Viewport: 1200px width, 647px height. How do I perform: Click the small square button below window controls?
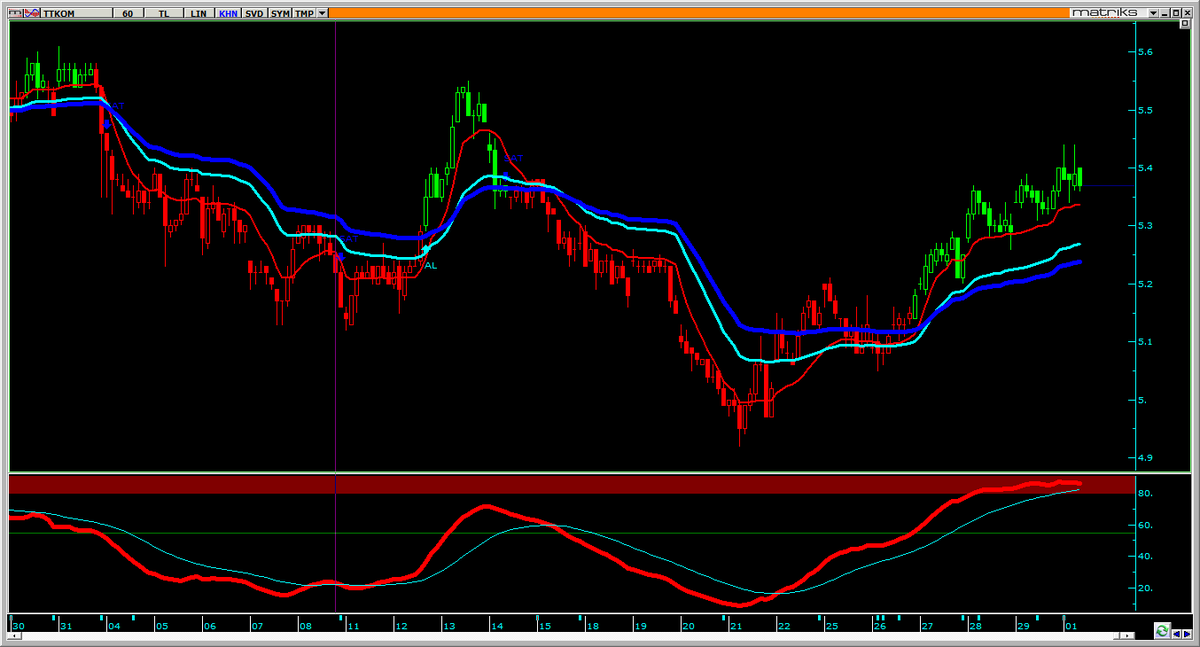(1185, 23)
